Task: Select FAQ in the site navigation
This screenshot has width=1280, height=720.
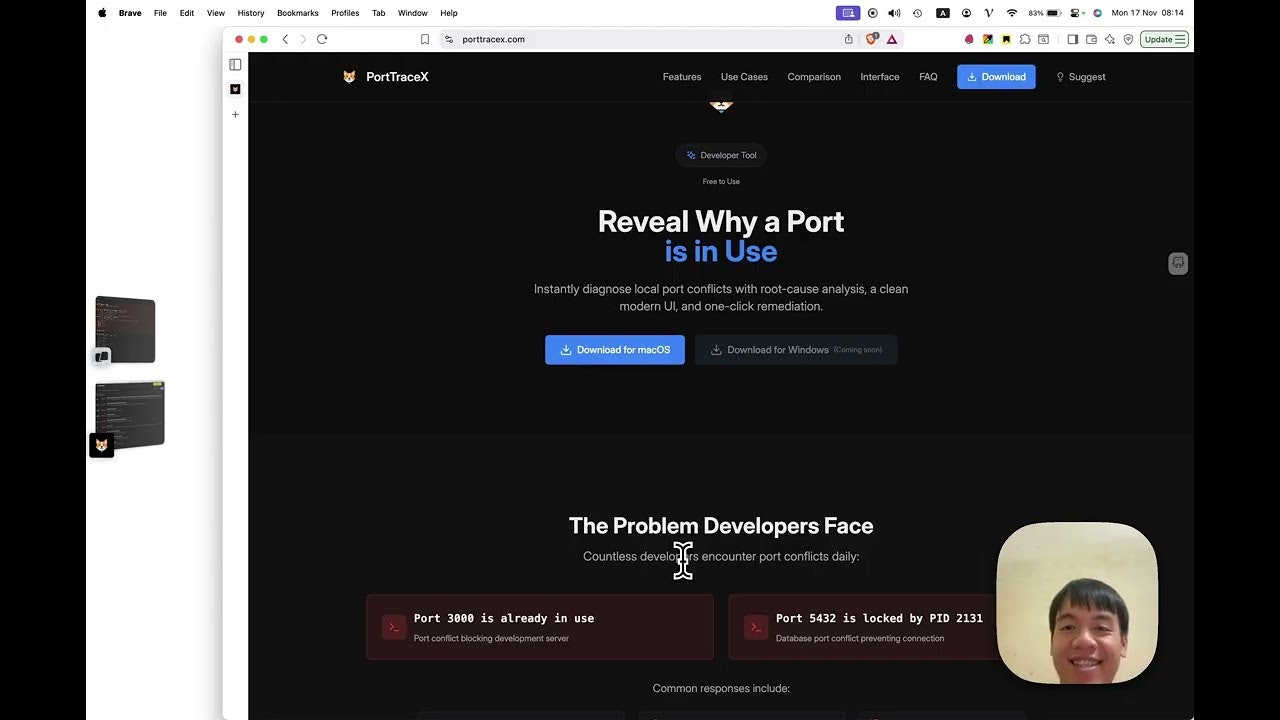Action: tap(928, 76)
